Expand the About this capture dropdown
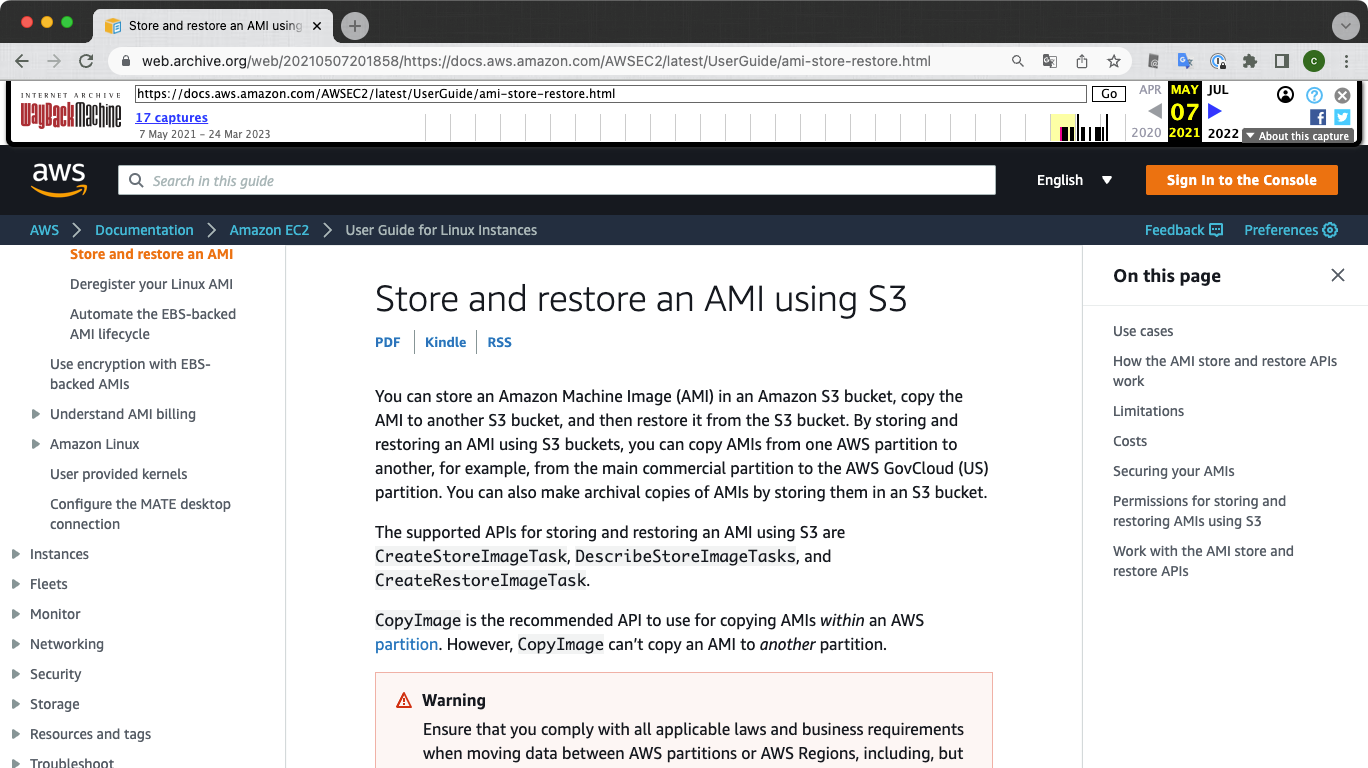Image resolution: width=1368 pixels, height=768 pixels. [x=1297, y=136]
